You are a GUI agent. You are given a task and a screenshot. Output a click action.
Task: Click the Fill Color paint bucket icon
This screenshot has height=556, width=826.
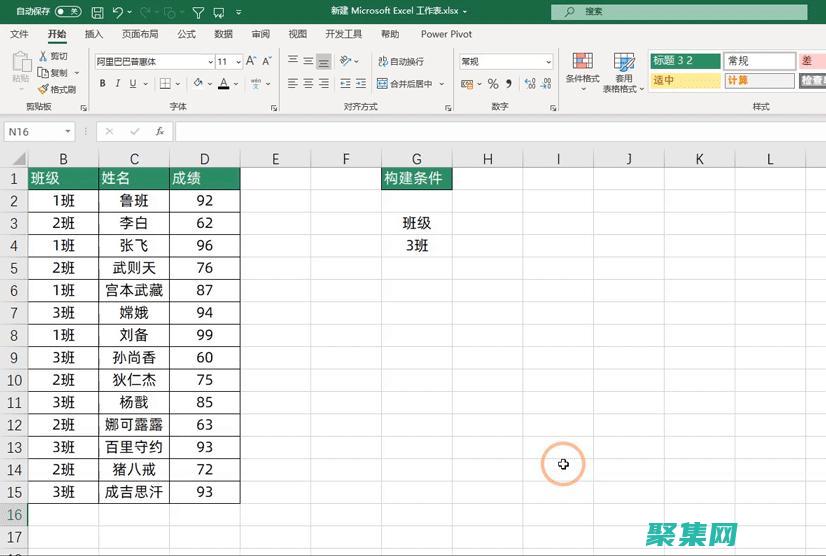pyautogui.click(x=198, y=83)
